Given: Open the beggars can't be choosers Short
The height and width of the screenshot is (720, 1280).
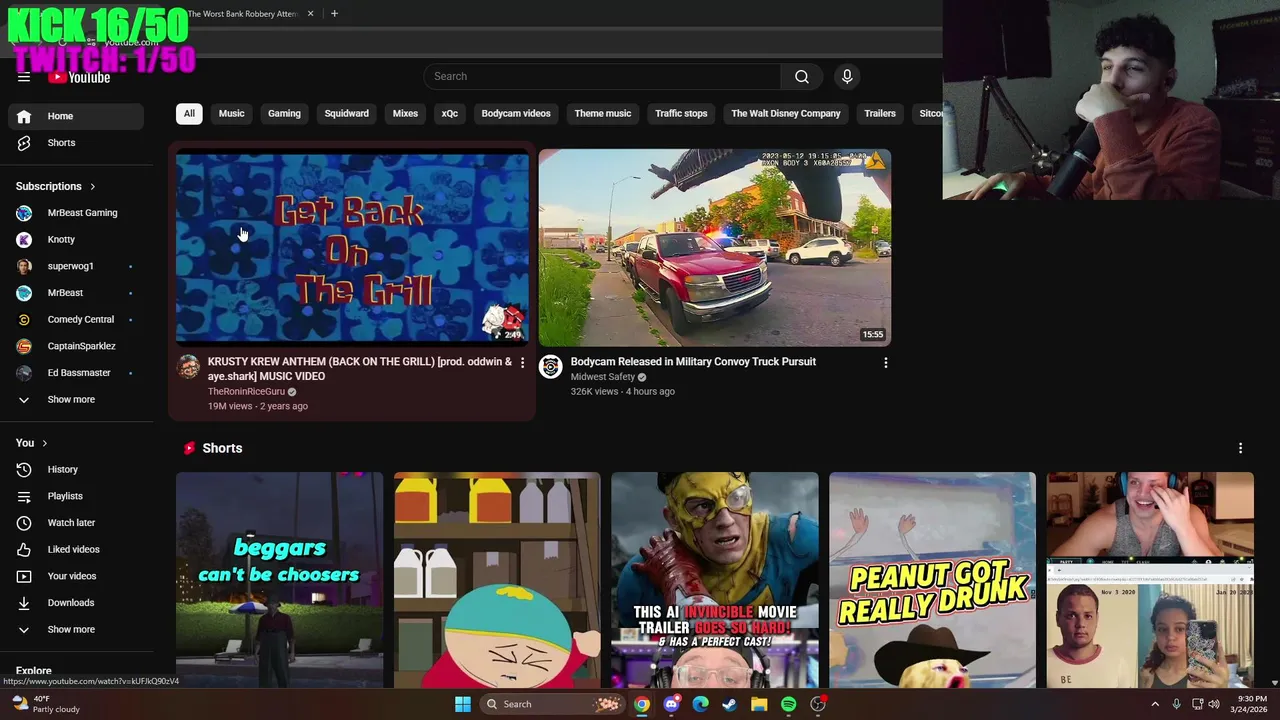Looking at the screenshot, I should pos(279,580).
